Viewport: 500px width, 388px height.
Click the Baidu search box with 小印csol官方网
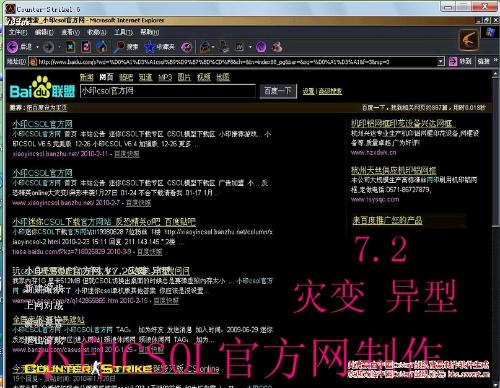pyautogui.click(x=168, y=91)
